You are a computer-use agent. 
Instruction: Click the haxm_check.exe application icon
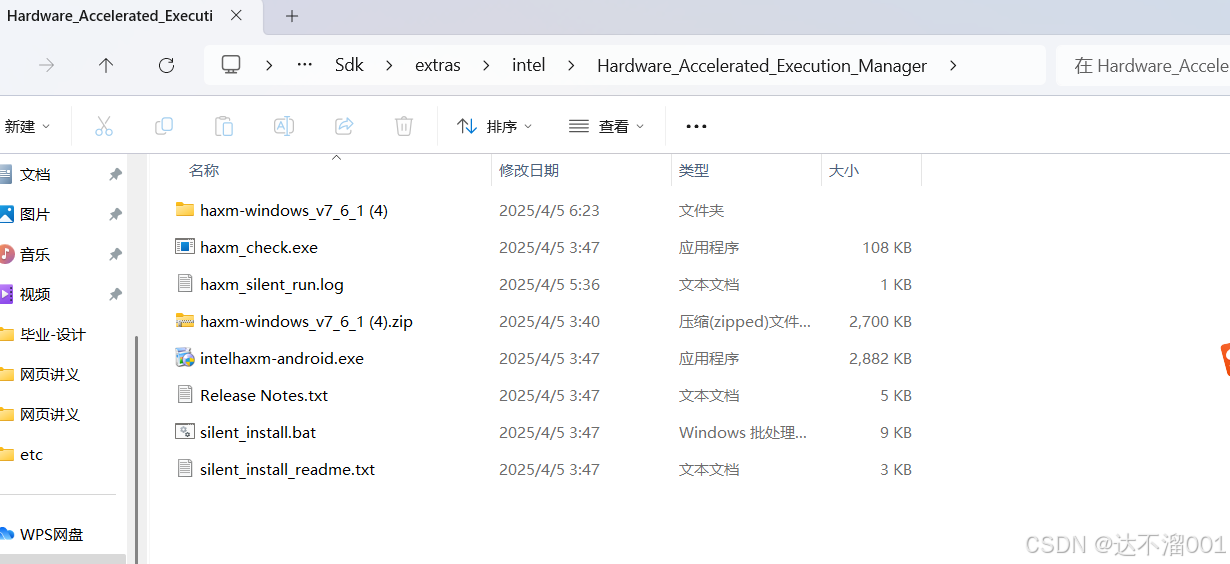pyautogui.click(x=184, y=247)
